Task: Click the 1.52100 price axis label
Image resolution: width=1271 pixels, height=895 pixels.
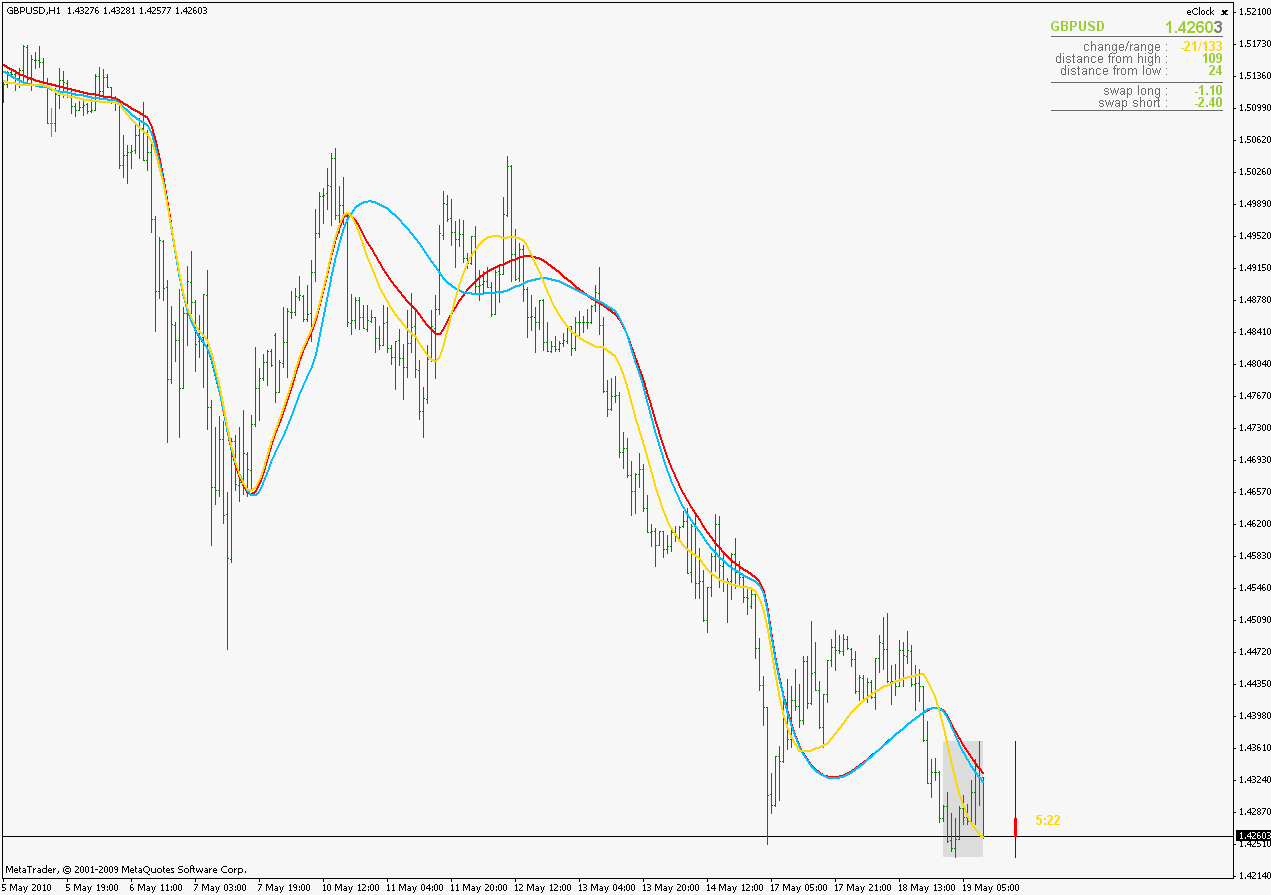Action: (x=1253, y=12)
